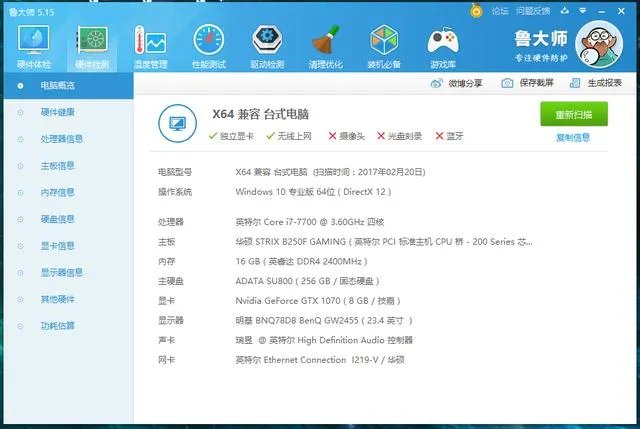640x429 pixels.
Task: Click the 主硬盘 row label
Action: click(x=171, y=281)
